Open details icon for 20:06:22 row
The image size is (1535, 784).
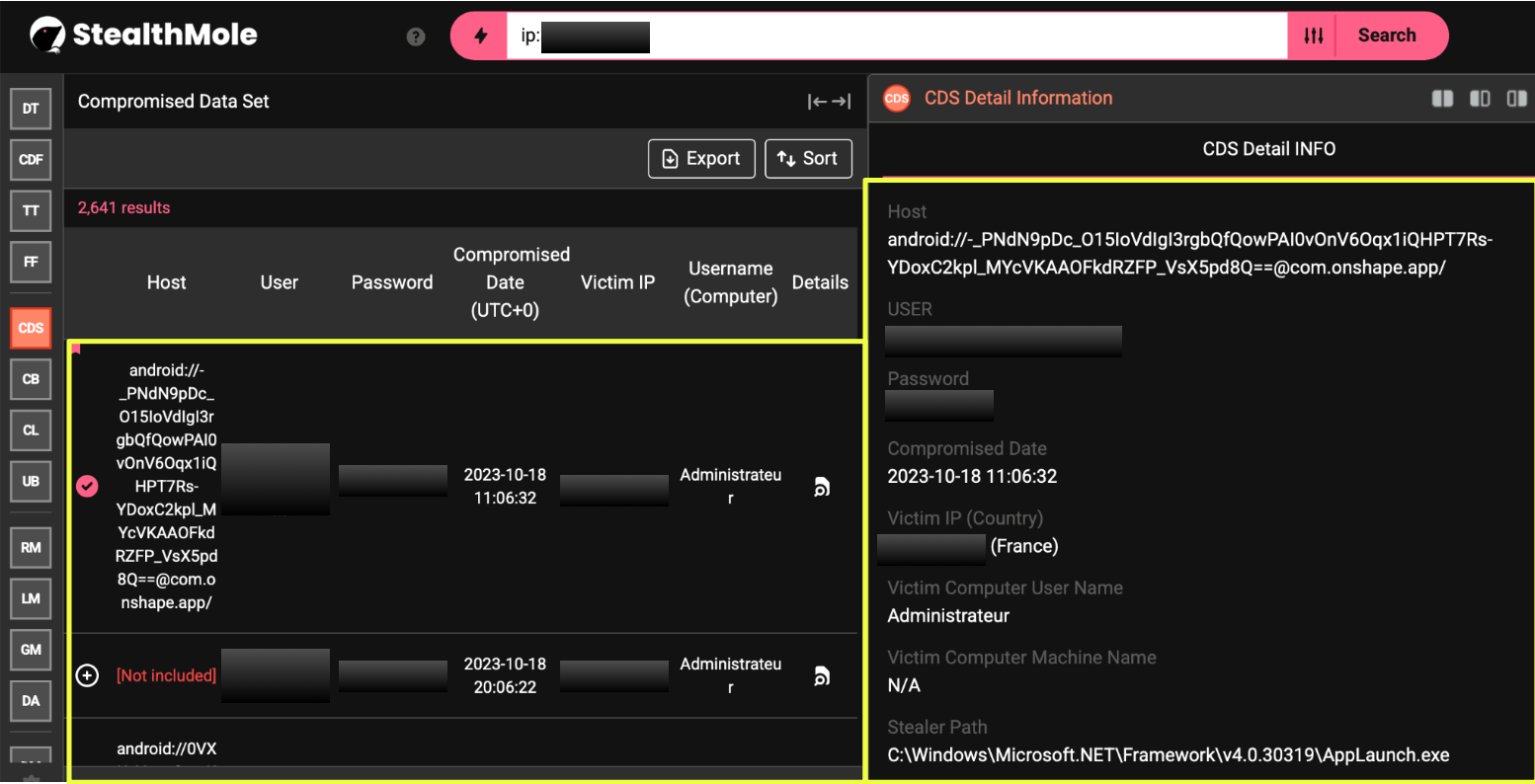pyautogui.click(x=821, y=676)
